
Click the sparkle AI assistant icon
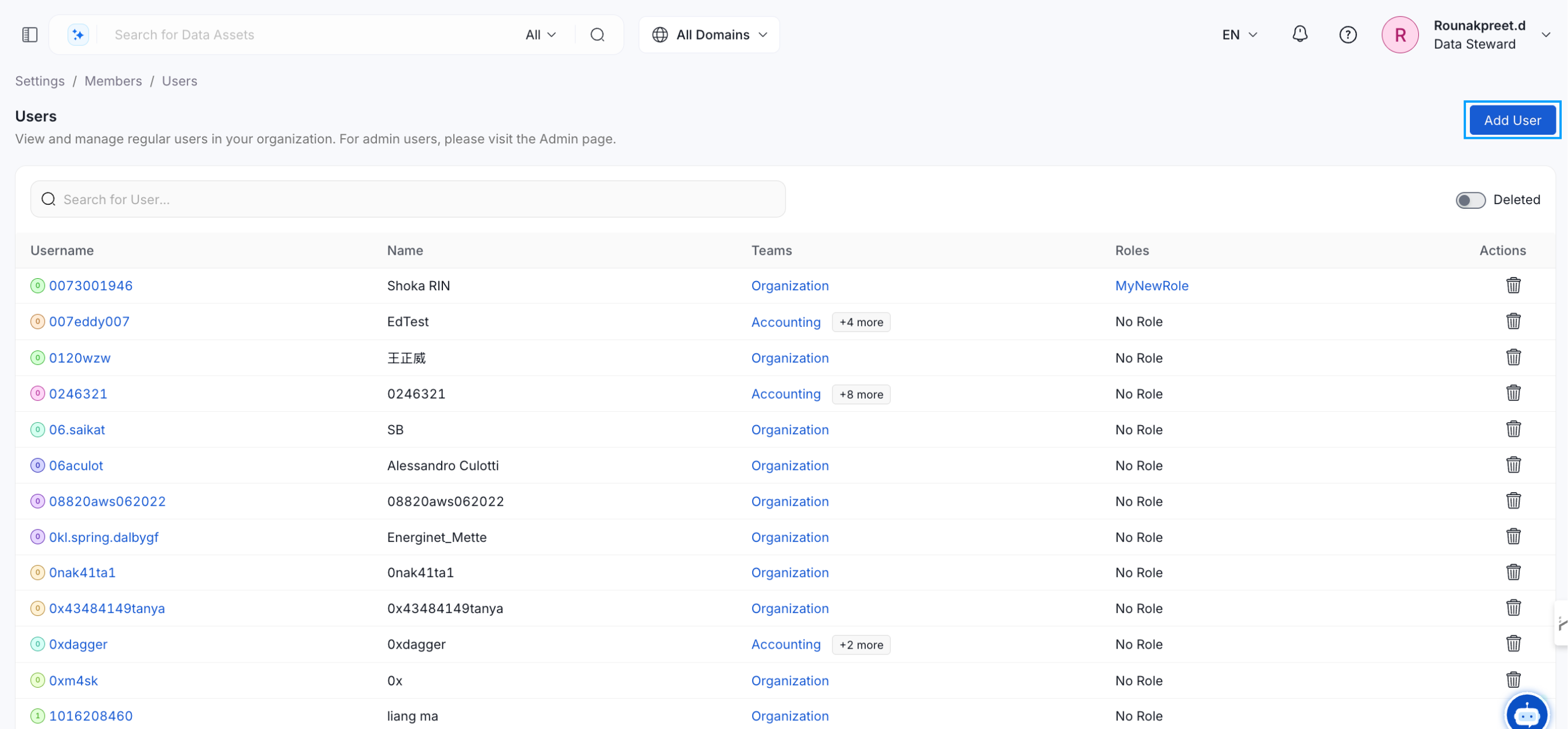click(77, 34)
